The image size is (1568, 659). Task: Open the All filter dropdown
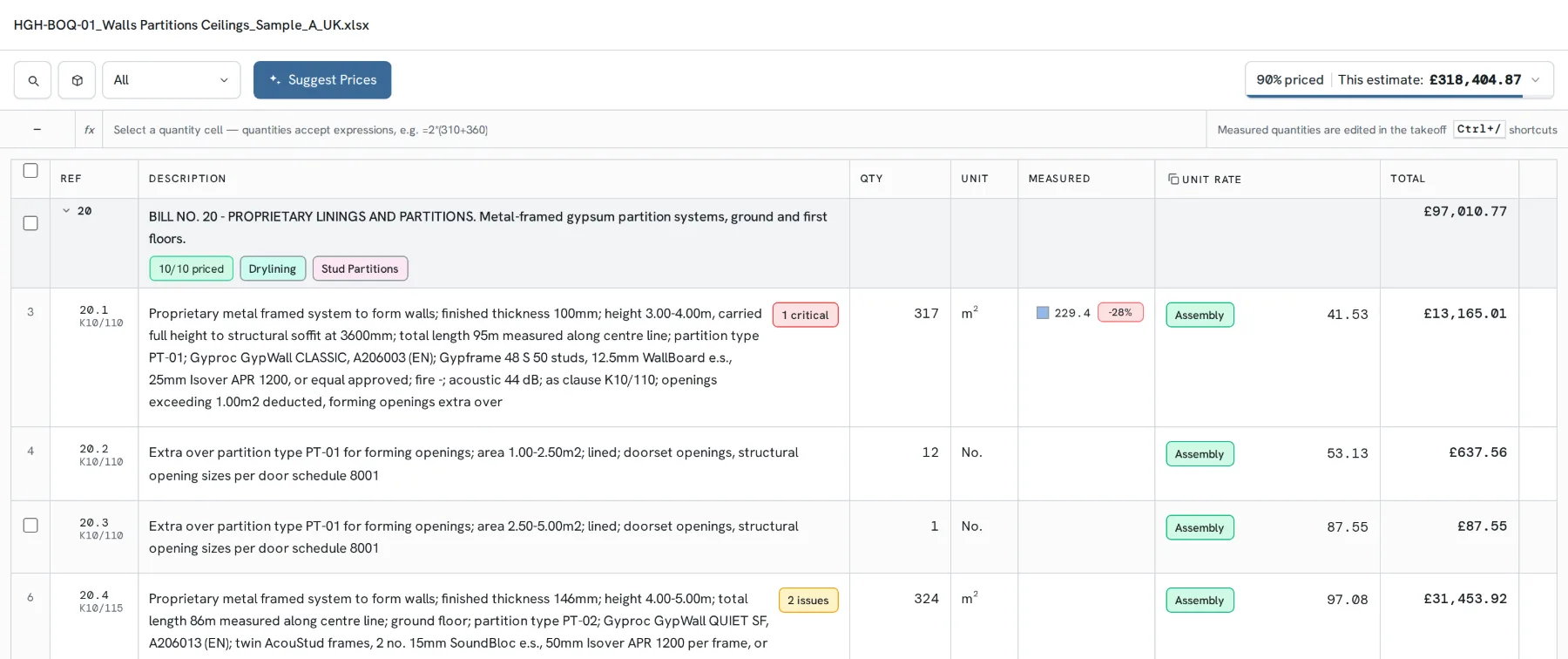[172, 80]
